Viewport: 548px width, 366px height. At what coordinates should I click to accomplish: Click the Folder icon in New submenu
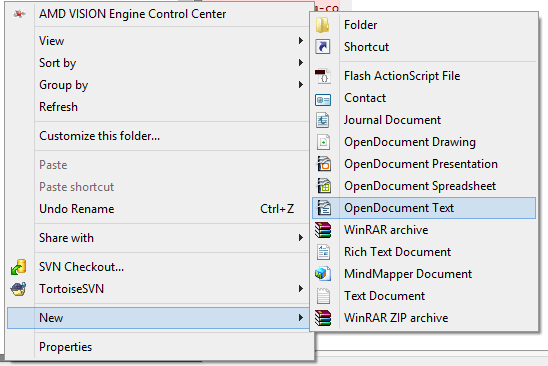click(323, 25)
